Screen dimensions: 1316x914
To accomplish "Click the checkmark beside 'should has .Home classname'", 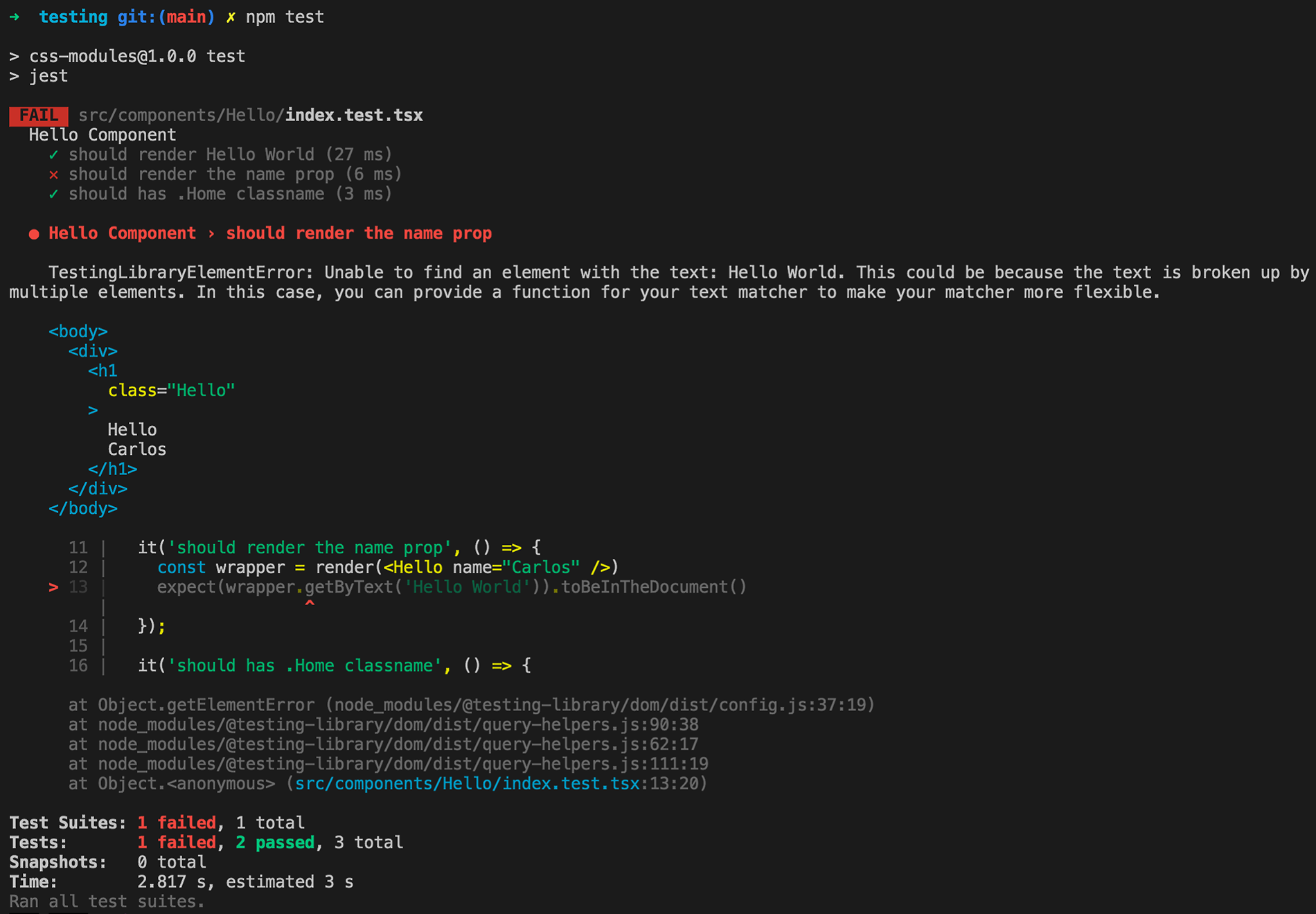I will point(53,194).
